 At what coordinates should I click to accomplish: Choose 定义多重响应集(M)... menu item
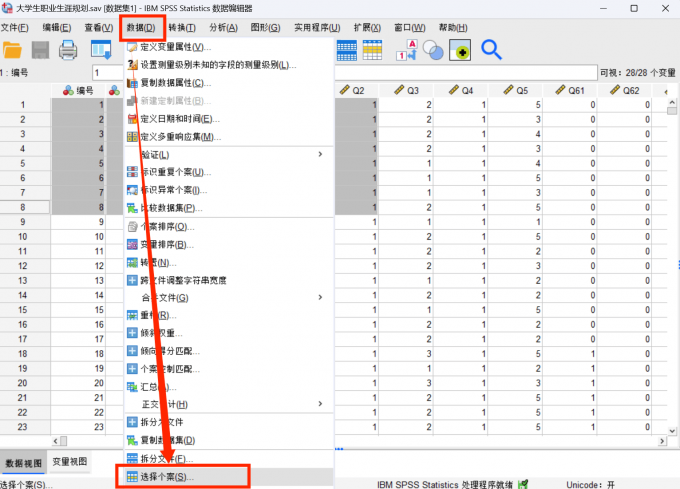pyautogui.click(x=229, y=137)
